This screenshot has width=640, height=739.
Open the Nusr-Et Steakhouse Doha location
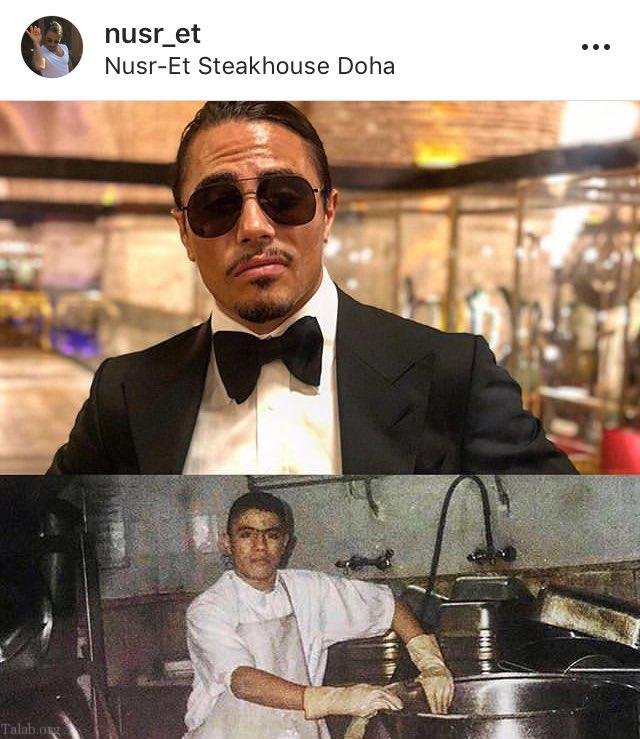click(x=249, y=66)
